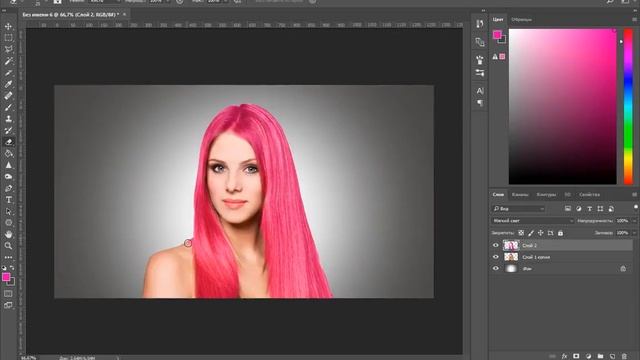Image resolution: width=640 pixels, height=360 pixels.
Task: Close the open document tab
Action: click(124, 14)
